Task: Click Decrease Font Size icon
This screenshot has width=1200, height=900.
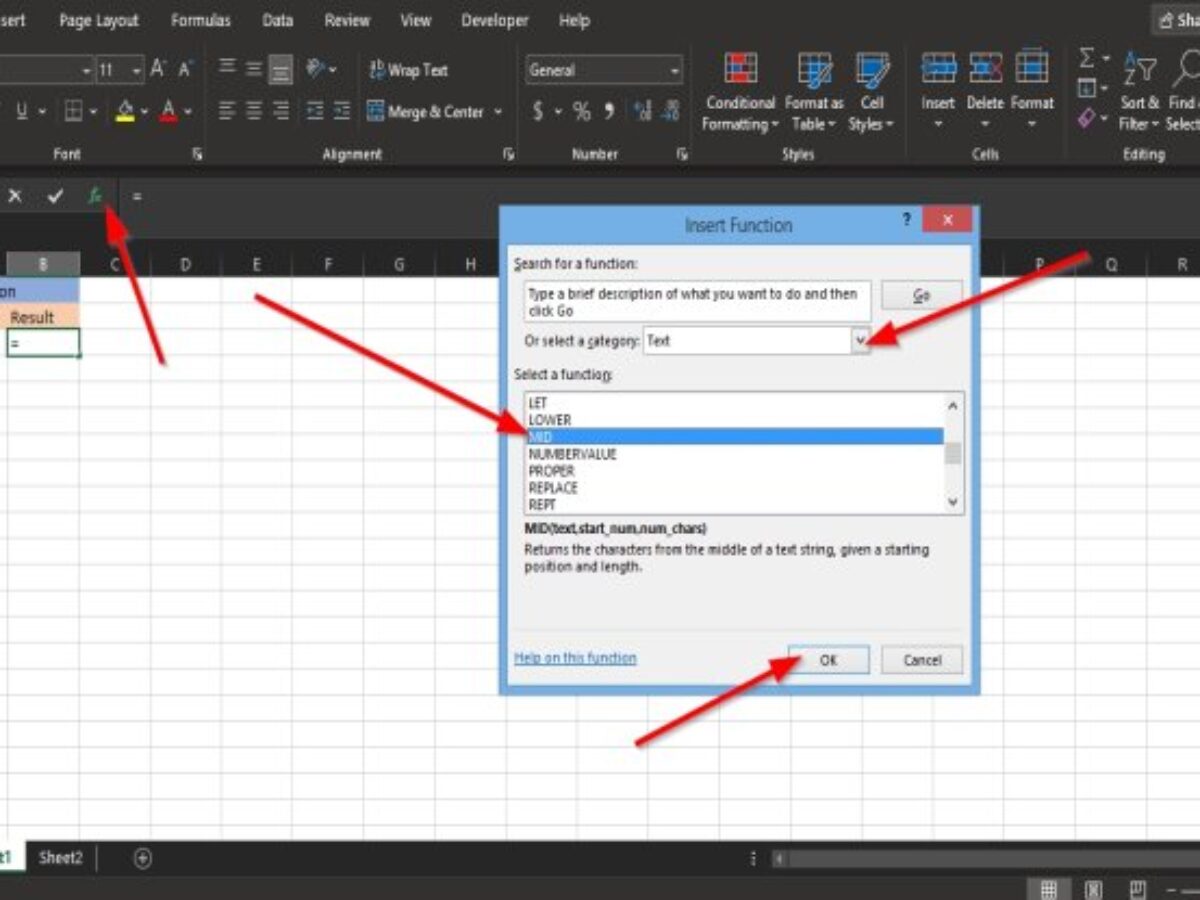Action: point(185,69)
